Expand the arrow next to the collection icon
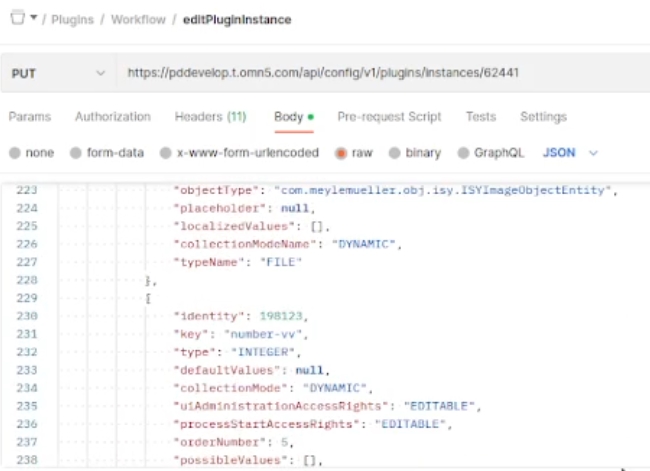 [x=34, y=21]
